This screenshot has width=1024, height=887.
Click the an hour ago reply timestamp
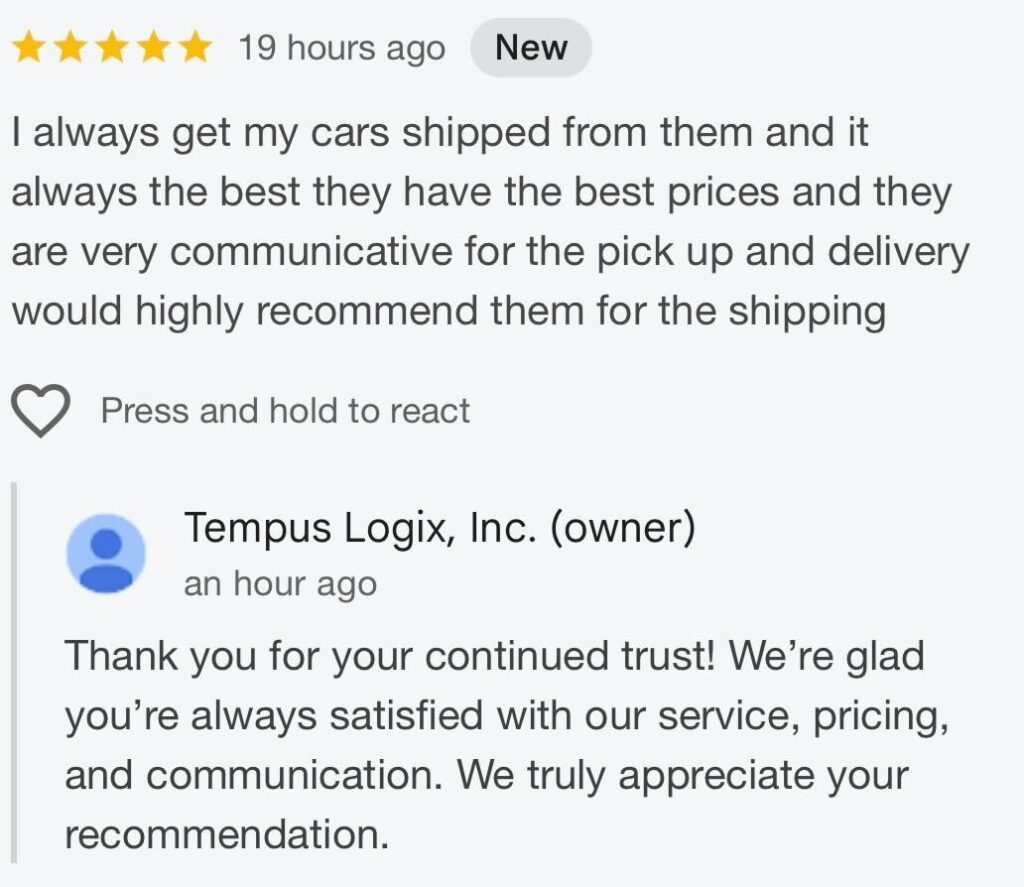pos(281,584)
